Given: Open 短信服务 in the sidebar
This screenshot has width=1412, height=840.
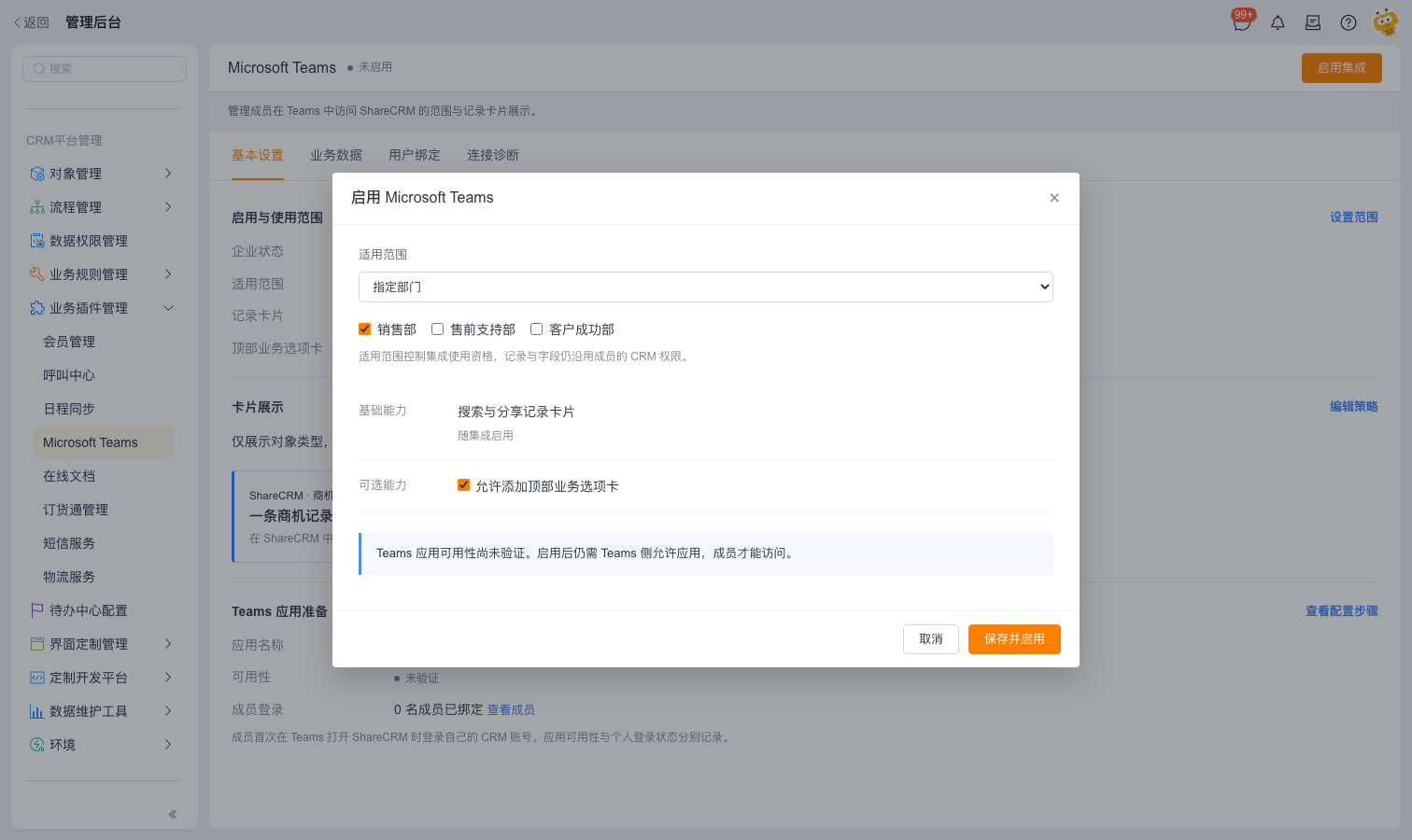Looking at the screenshot, I should pyautogui.click(x=104, y=543).
